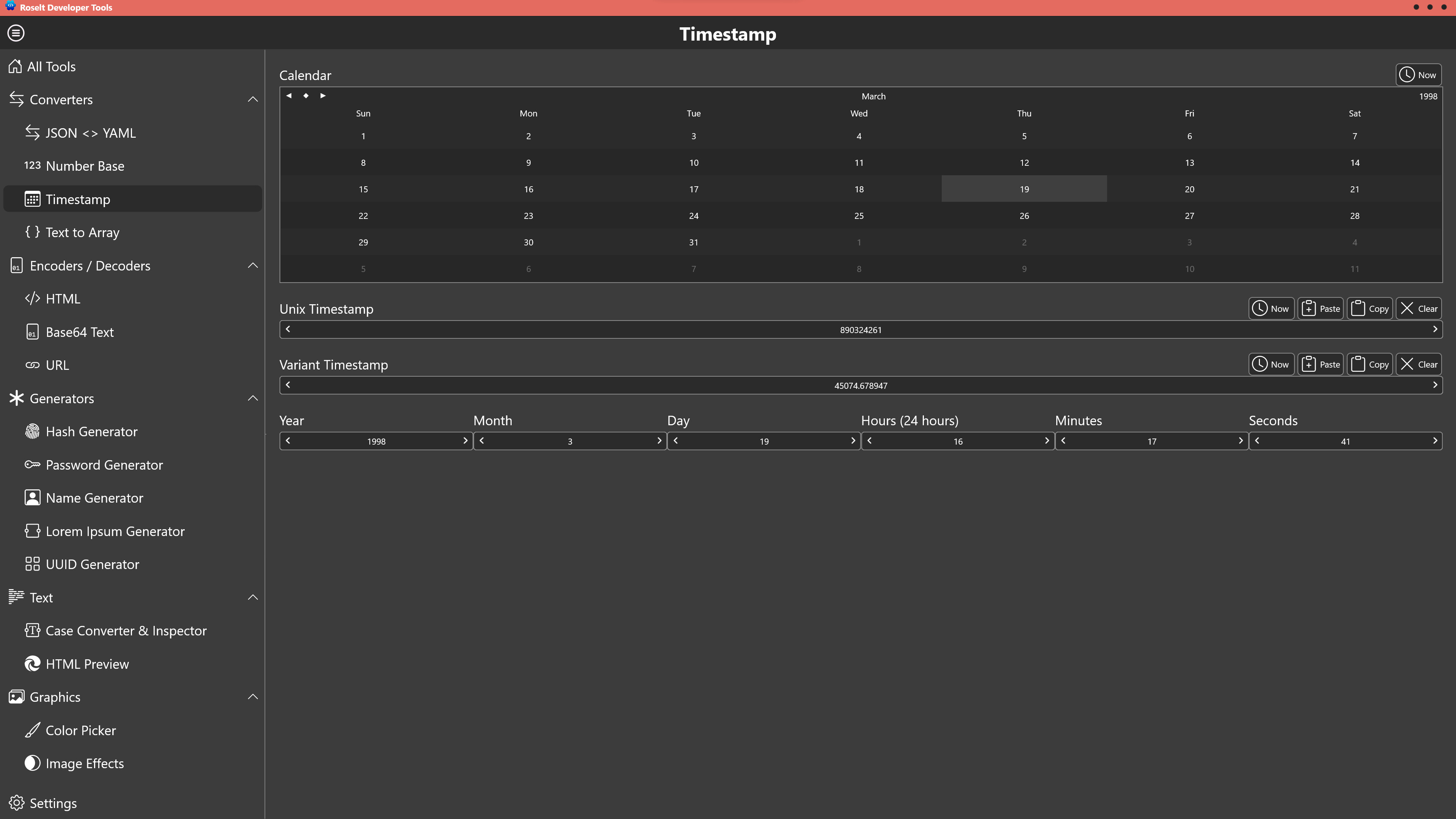Screen dimensions: 1456x819
Task: Open the hamburger navigation menu
Action: point(15,33)
